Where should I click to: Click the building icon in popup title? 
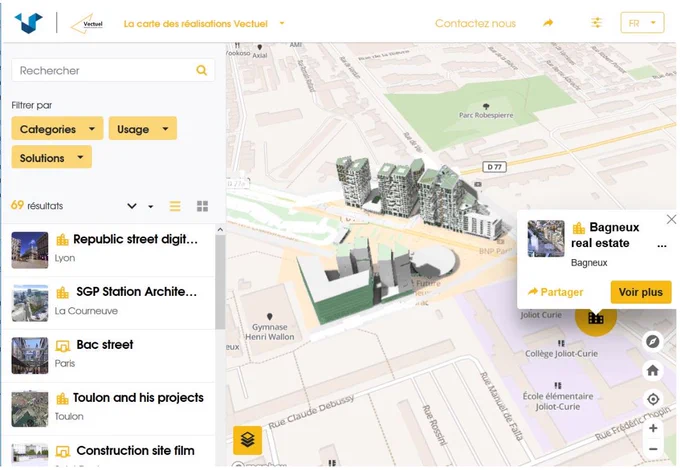click(579, 228)
